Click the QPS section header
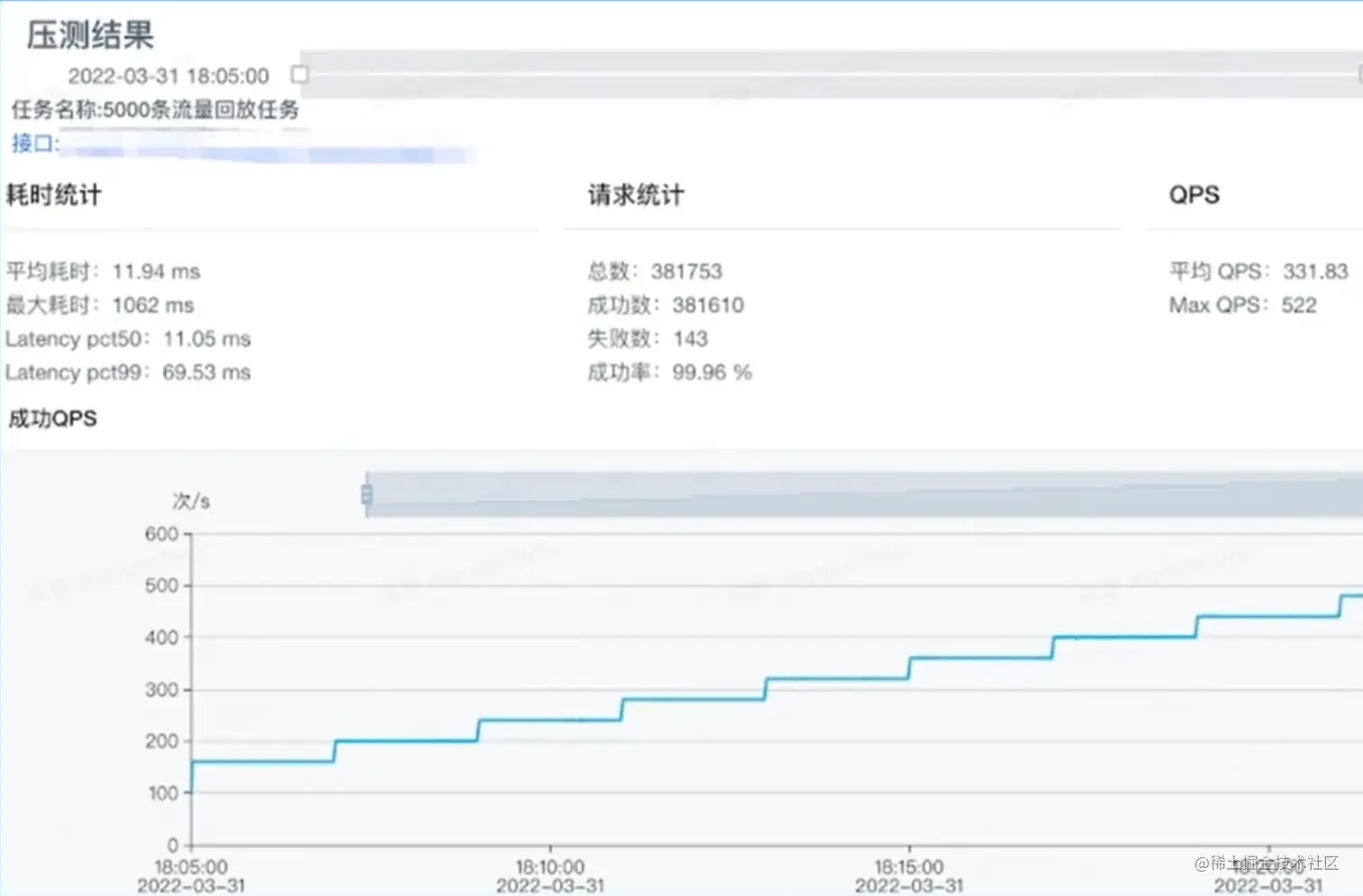Screen dimensions: 1363x896 [x=1194, y=195]
